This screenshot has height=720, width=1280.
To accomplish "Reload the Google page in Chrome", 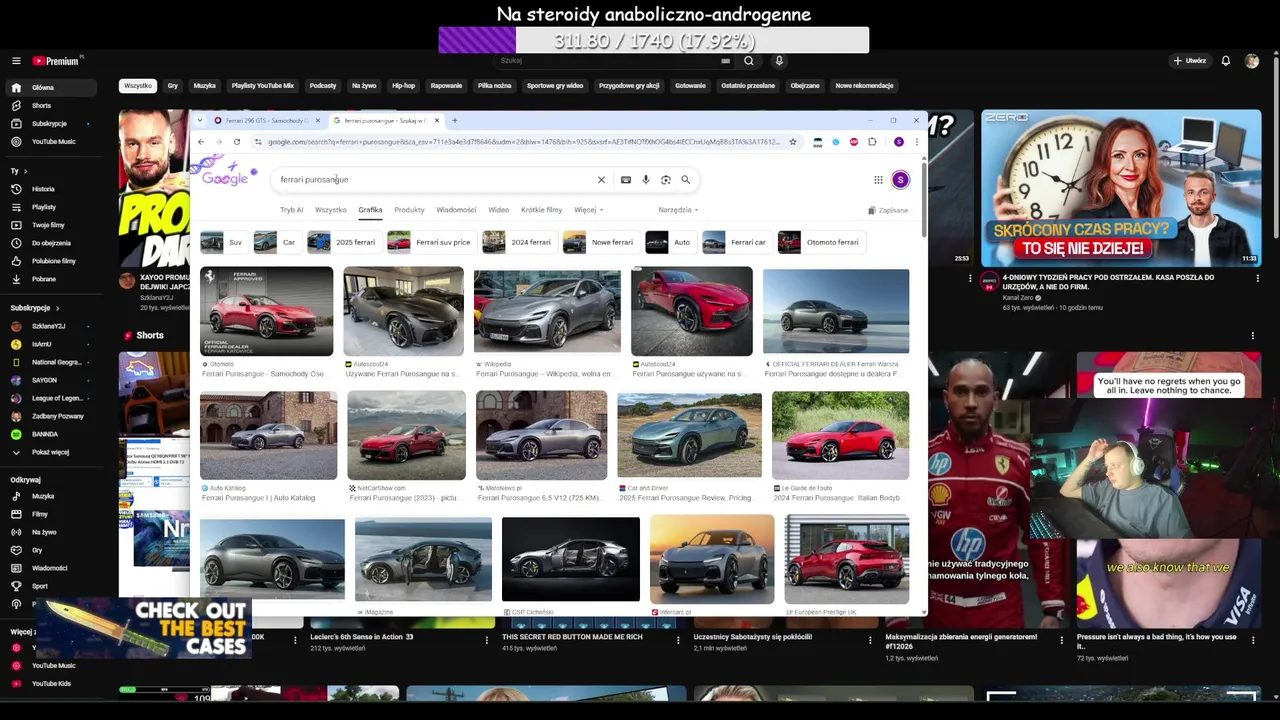I will pos(237,142).
